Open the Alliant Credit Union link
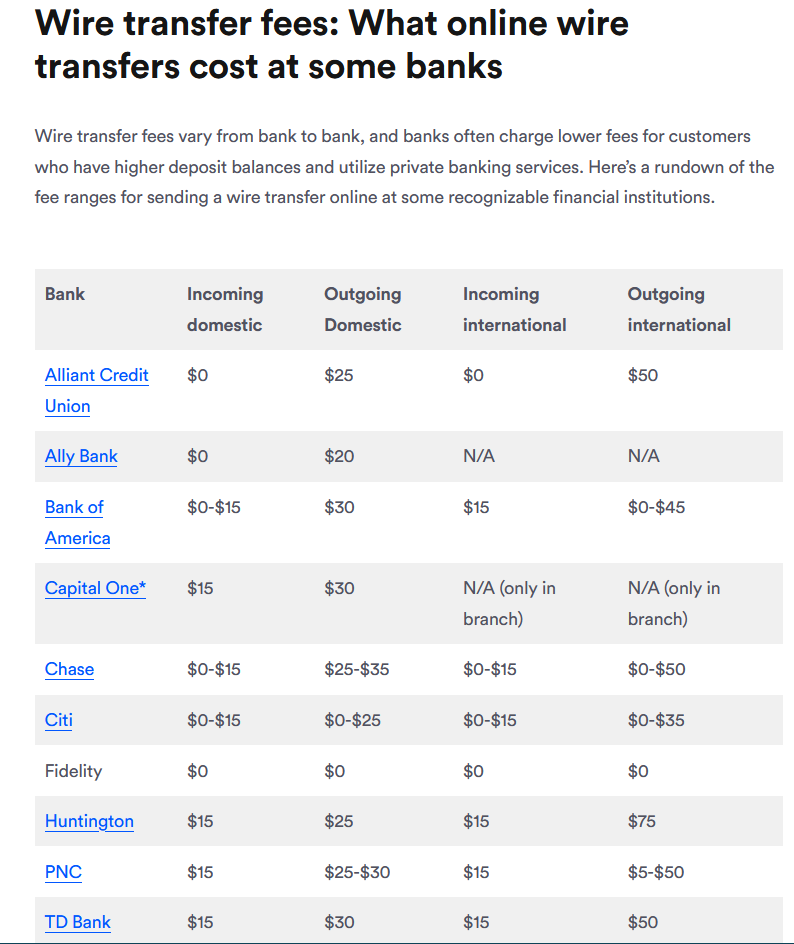 coord(97,376)
